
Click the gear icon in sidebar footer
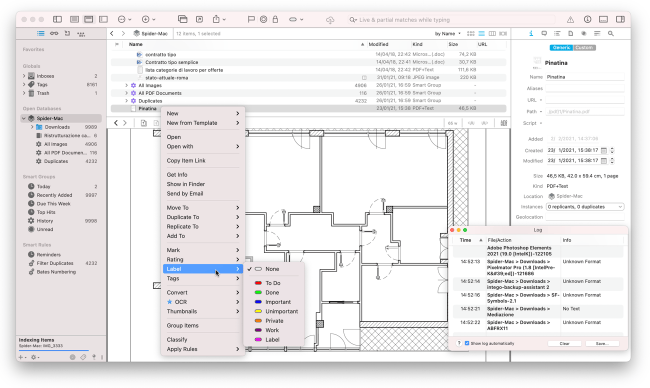(x=34, y=357)
